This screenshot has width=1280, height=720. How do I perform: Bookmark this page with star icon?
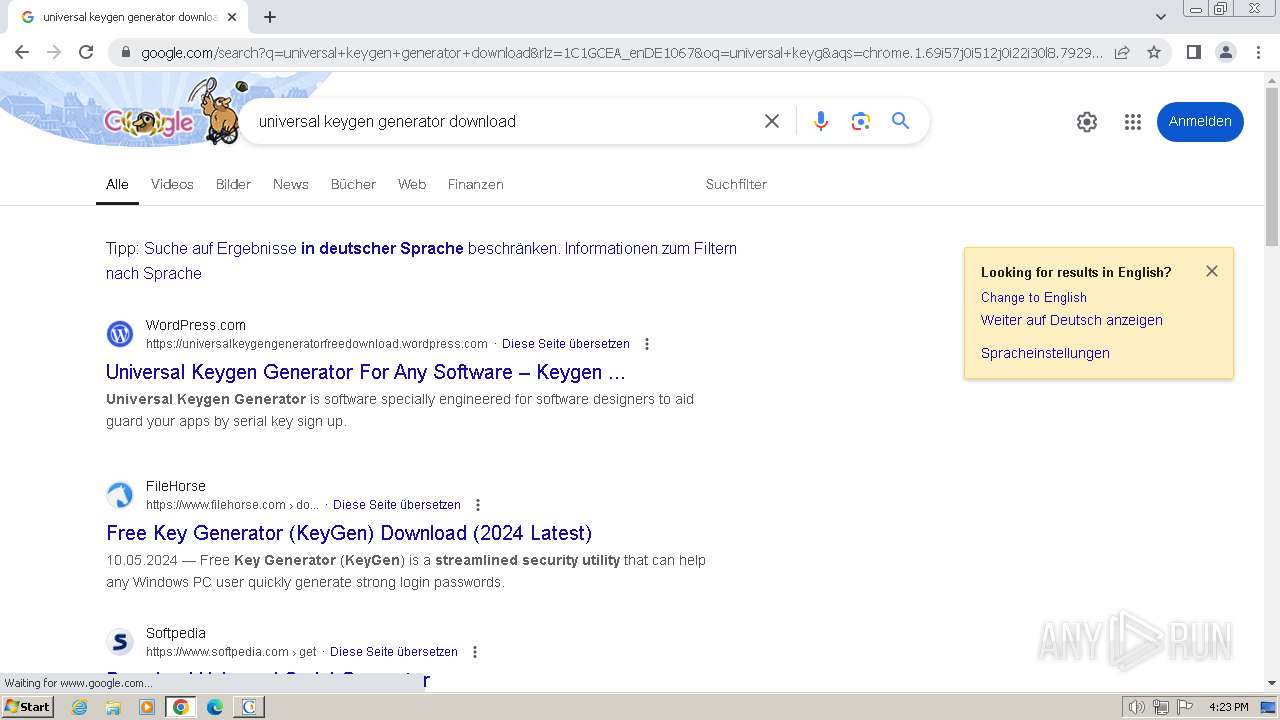1154,52
